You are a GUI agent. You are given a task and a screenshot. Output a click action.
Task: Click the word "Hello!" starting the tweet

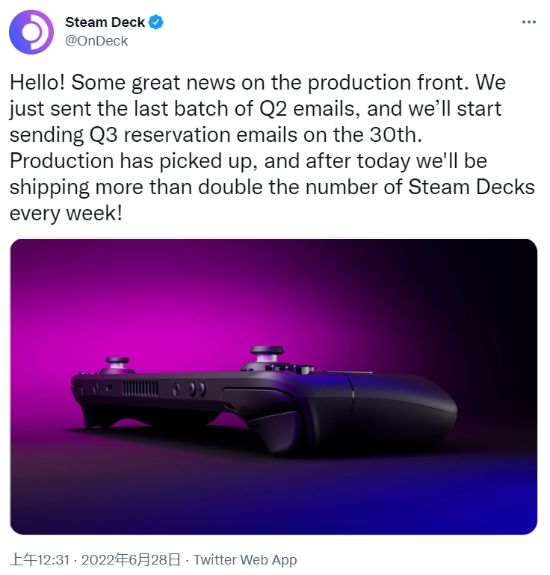(x=37, y=82)
